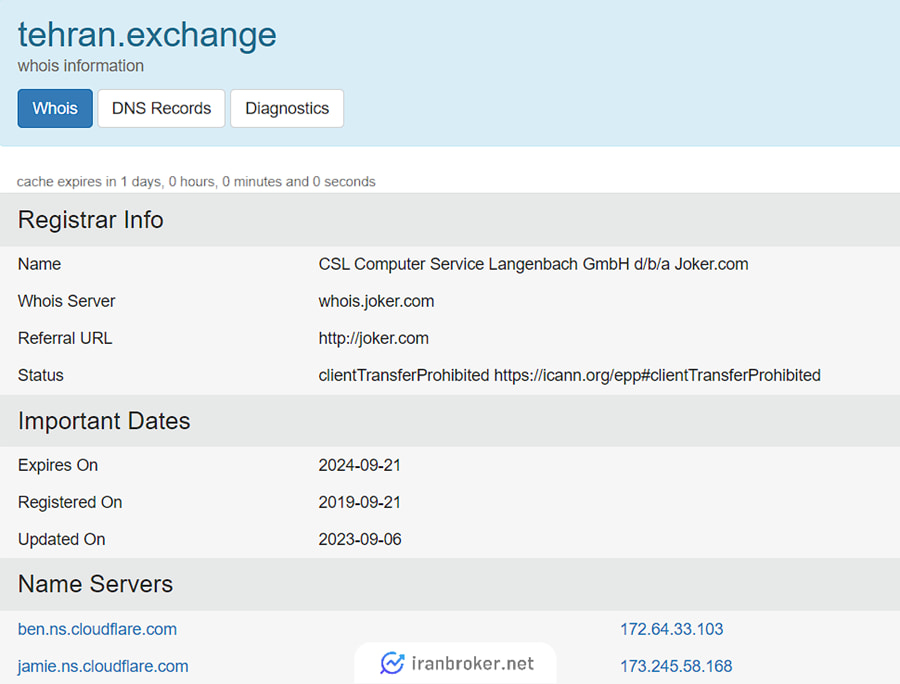
Task: Click the tehran.exchange domain title
Action: tap(147, 34)
